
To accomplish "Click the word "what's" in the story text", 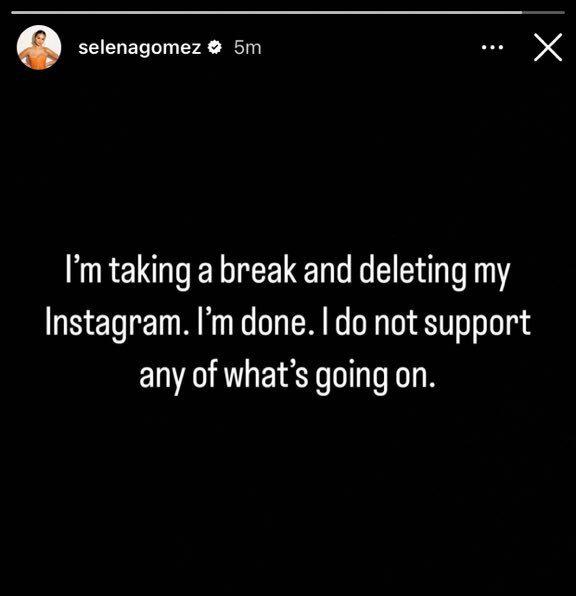I will point(266,375).
